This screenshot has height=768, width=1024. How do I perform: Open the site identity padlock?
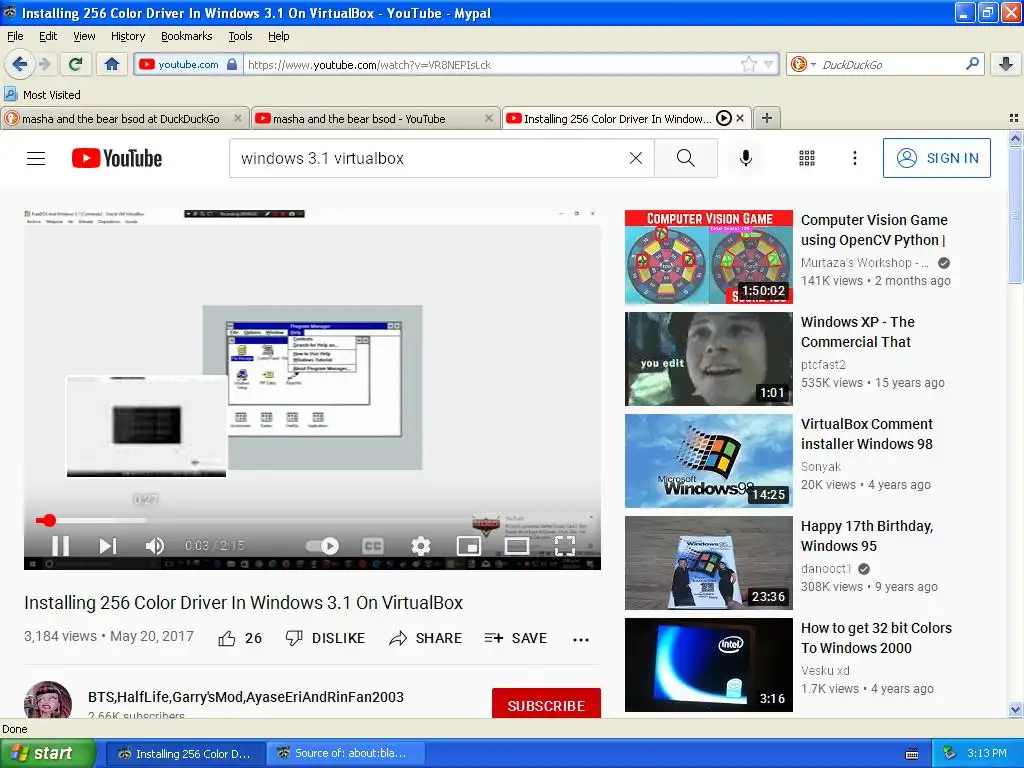pos(232,64)
